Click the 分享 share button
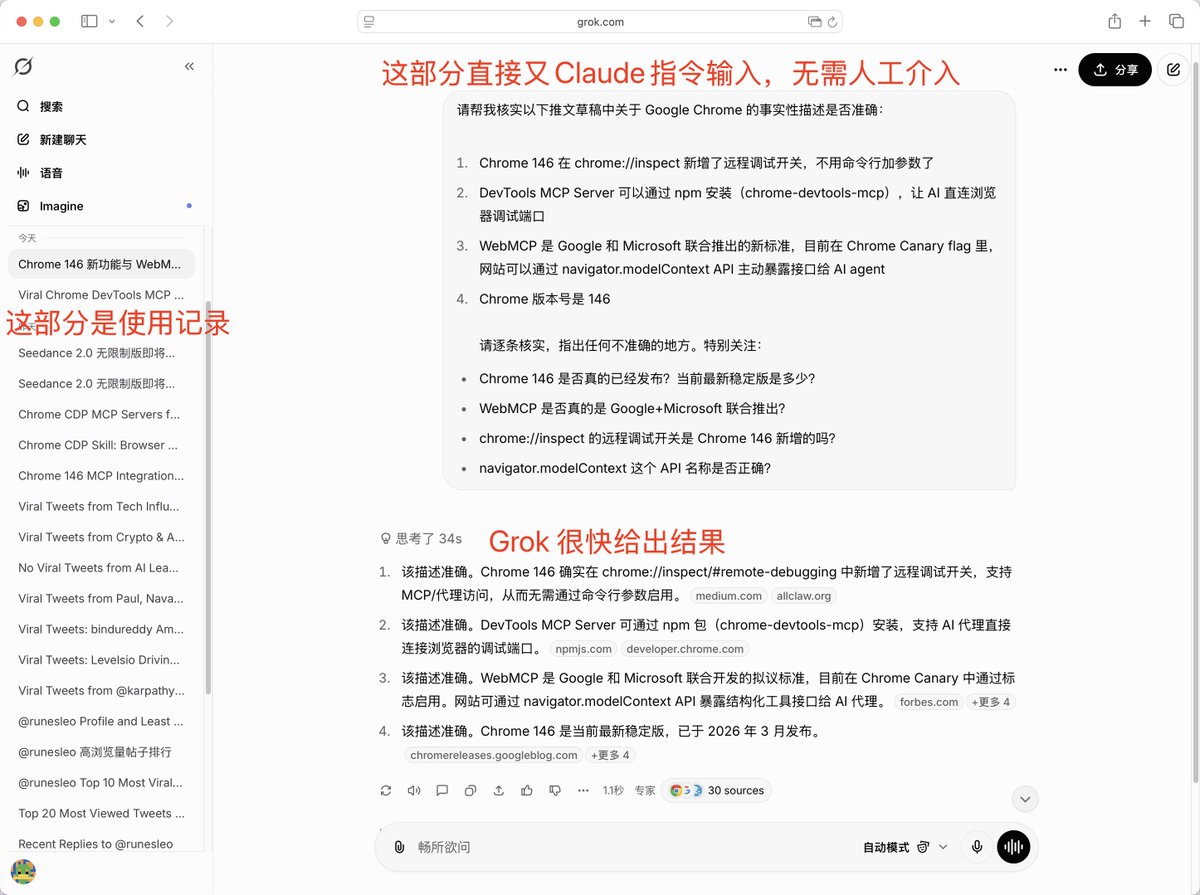Screen dimensions: 1200x895 (1115, 70)
